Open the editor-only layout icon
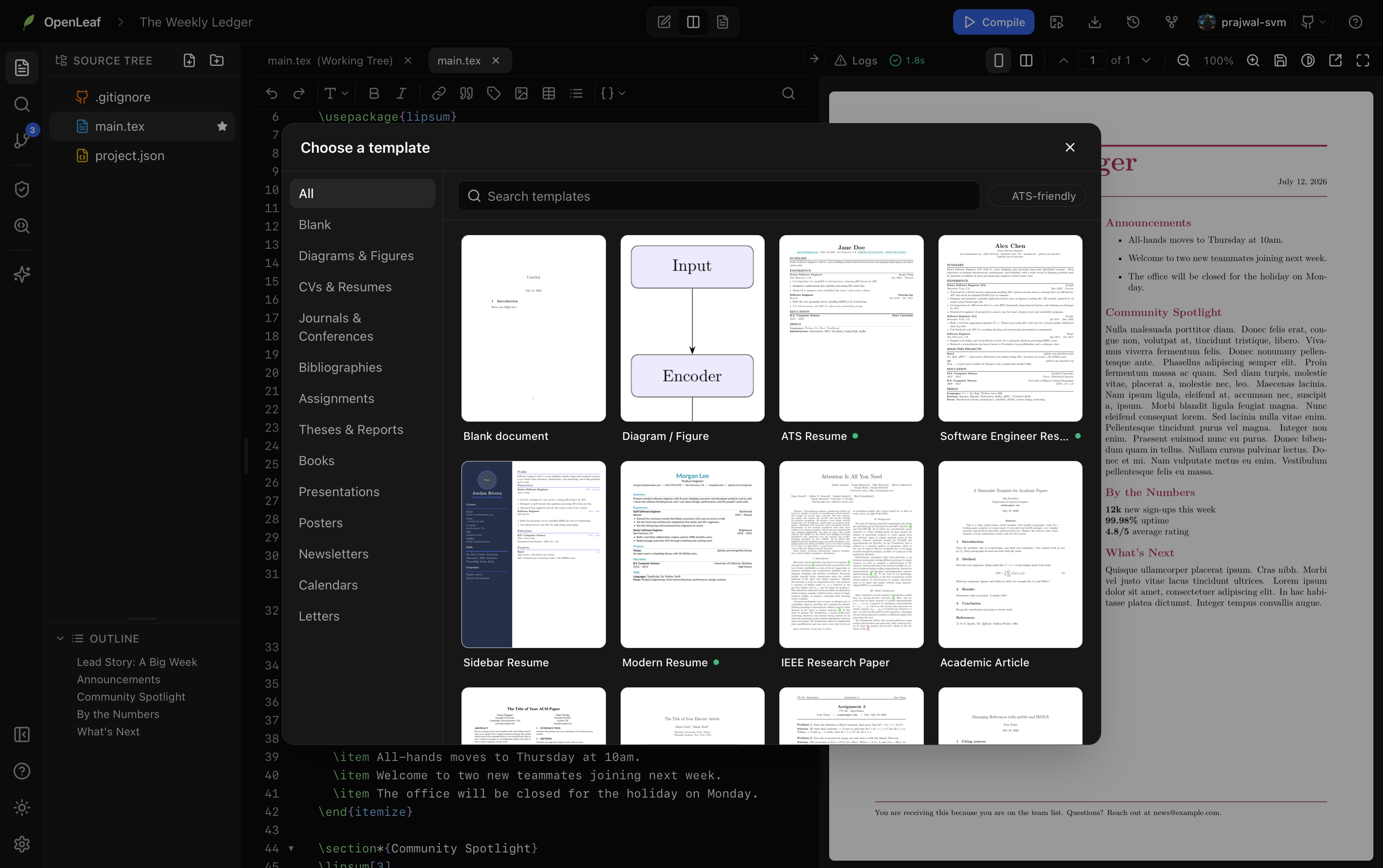The height and width of the screenshot is (868, 1383). [664, 22]
